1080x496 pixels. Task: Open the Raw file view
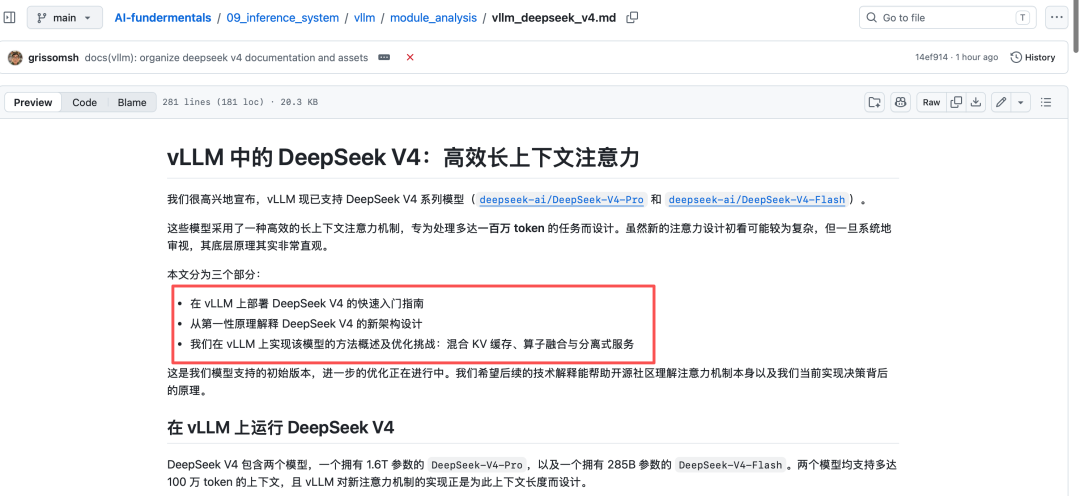point(931,102)
